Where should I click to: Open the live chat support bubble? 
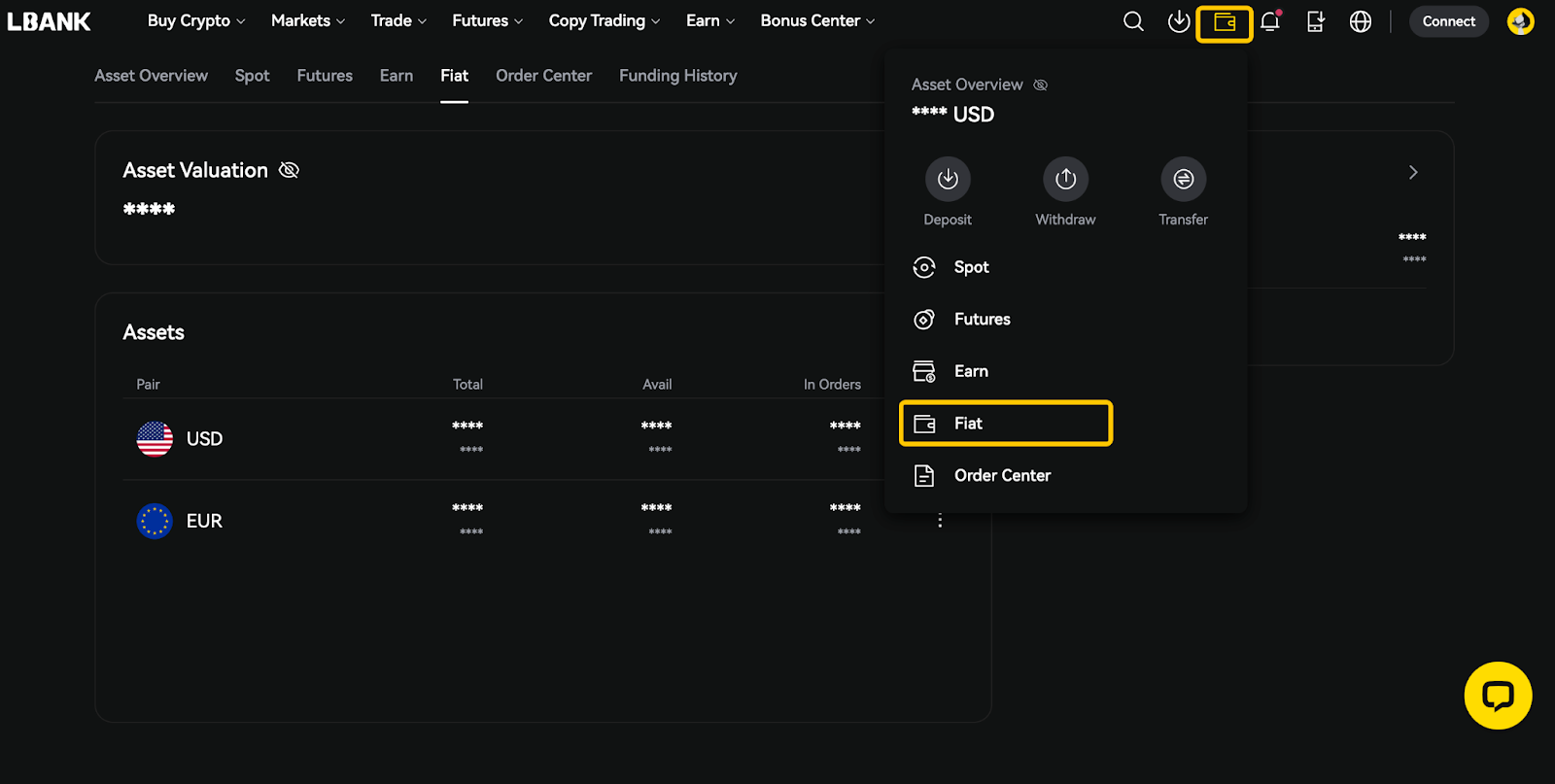tap(1498, 696)
